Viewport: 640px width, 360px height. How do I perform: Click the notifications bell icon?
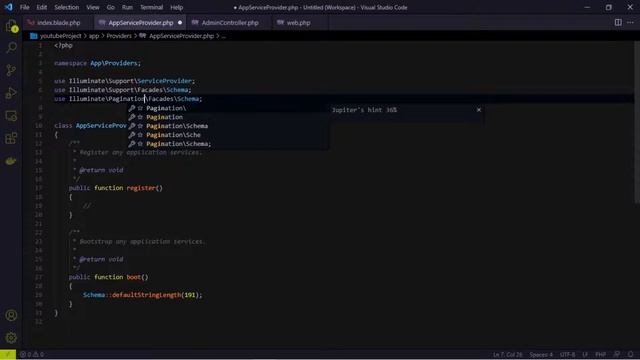point(631,354)
